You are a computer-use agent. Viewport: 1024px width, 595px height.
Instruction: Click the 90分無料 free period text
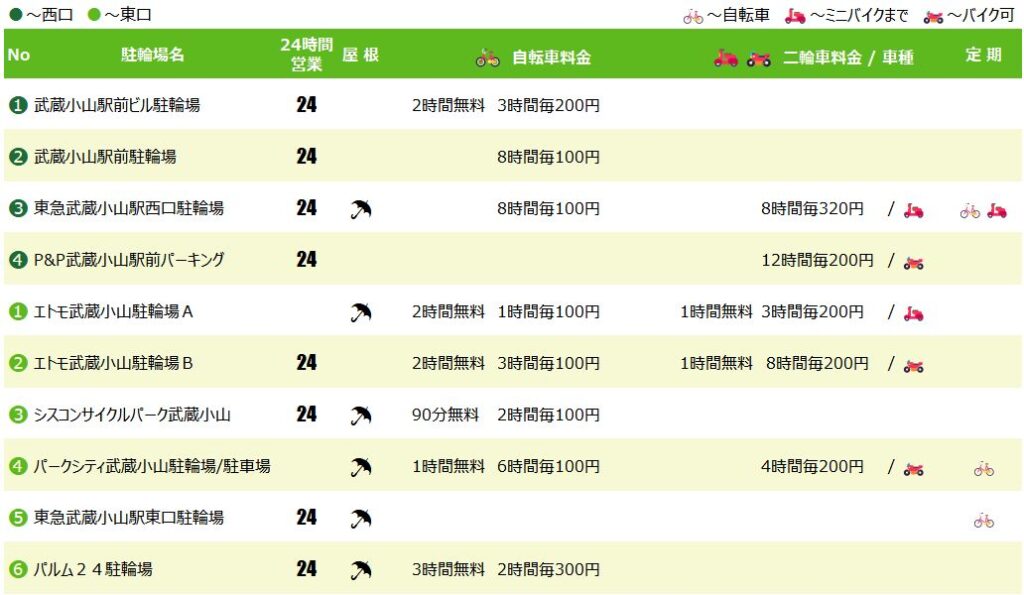[x=446, y=414]
